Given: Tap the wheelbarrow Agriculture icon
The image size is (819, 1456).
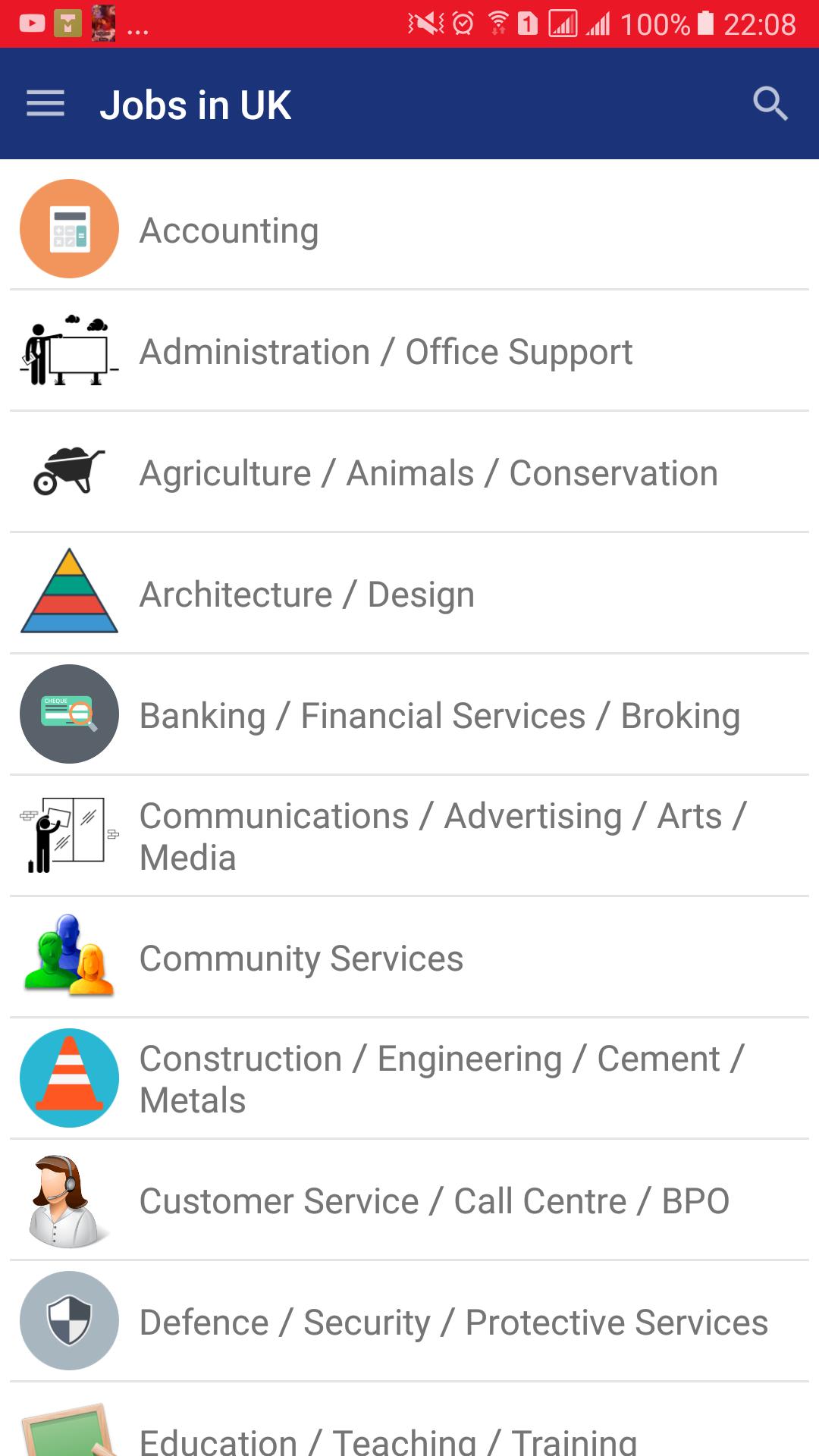Looking at the screenshot, I should (69, 471).
